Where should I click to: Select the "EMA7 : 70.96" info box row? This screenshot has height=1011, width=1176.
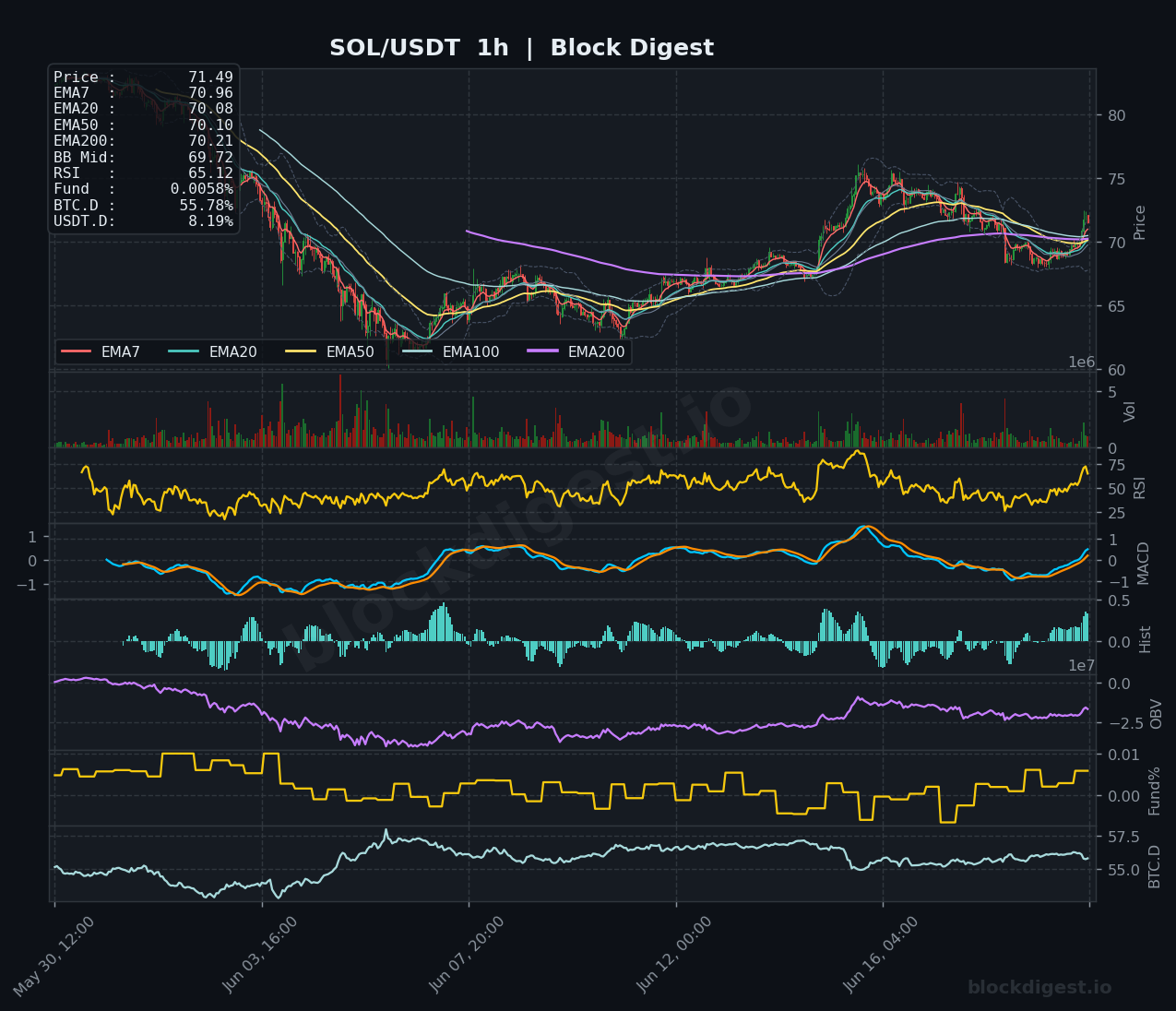coord(143,93)
